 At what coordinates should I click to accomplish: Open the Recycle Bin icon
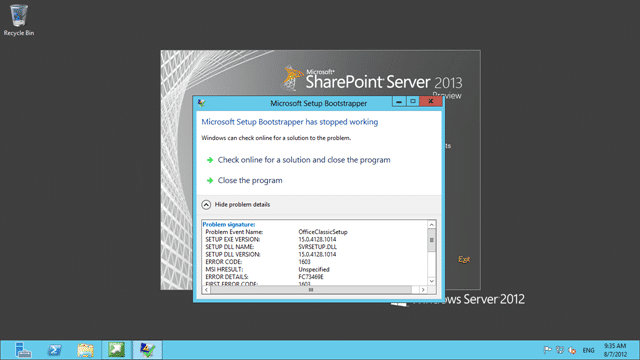pos(18,20)
